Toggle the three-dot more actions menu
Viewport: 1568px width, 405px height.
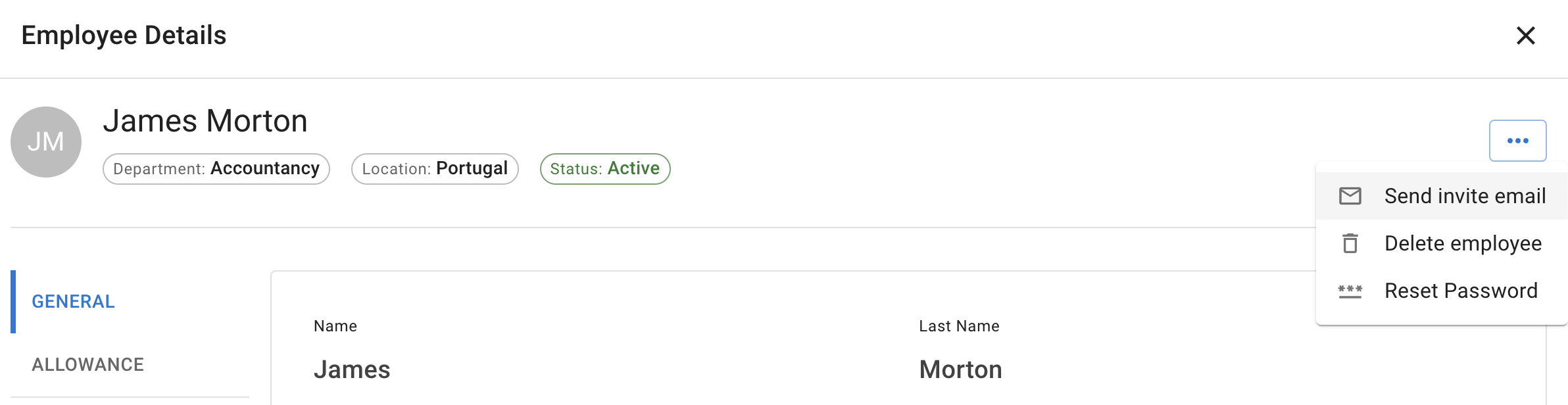click(x=1517, y=141)
